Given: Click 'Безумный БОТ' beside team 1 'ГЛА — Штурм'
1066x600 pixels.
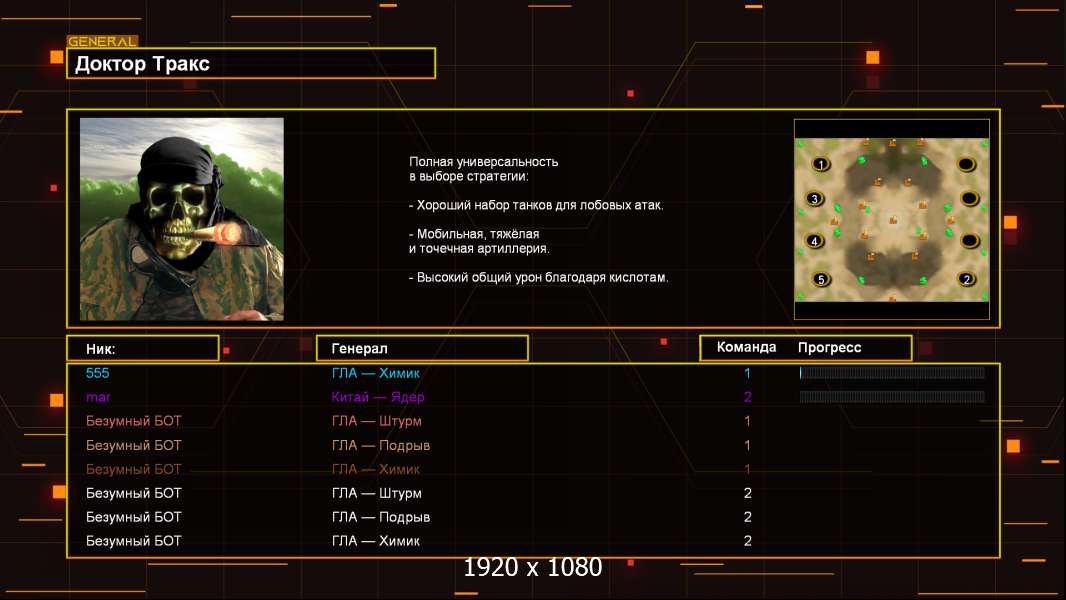Looking at the screenshot, I should 133,421.
